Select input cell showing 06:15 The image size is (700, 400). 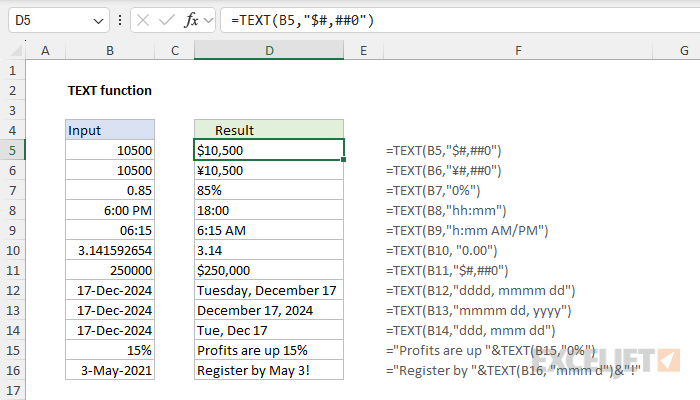(x=110, y=230)
